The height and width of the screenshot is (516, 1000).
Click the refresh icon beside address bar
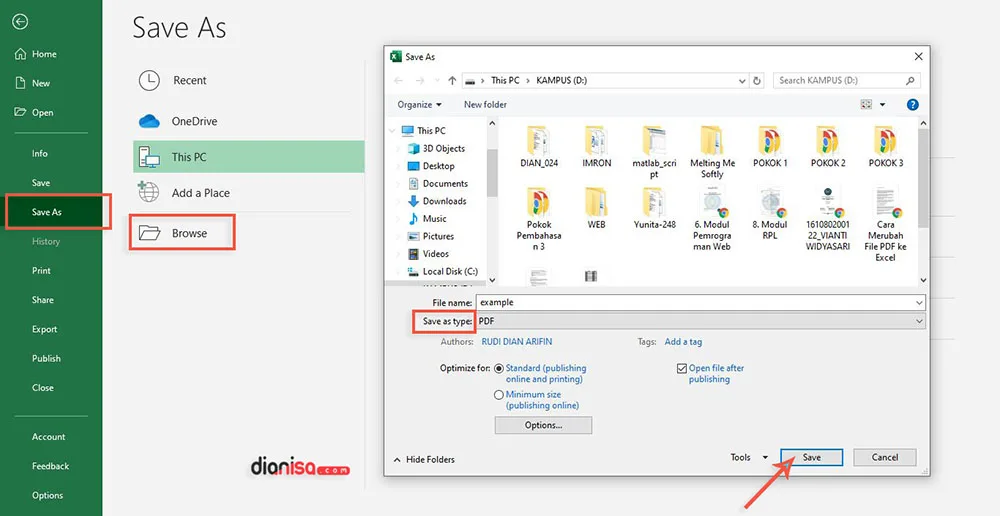757,80
